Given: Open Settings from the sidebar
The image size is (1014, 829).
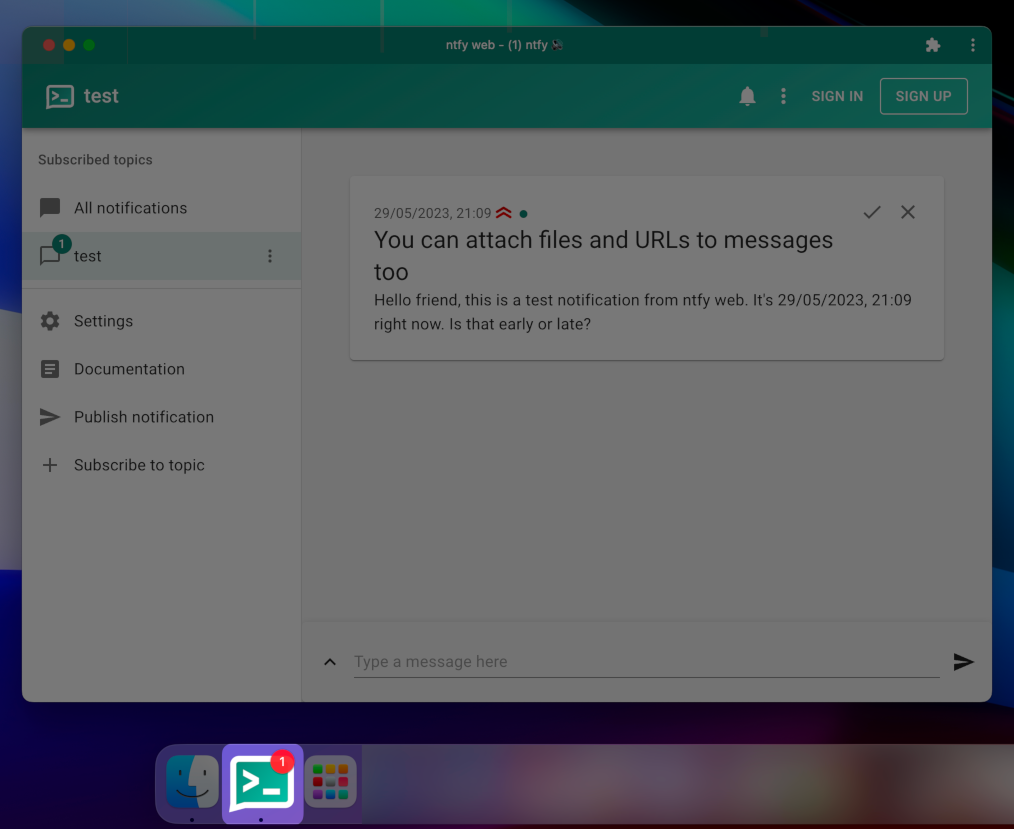Looking at the screenshot, I should click(103, 321).
